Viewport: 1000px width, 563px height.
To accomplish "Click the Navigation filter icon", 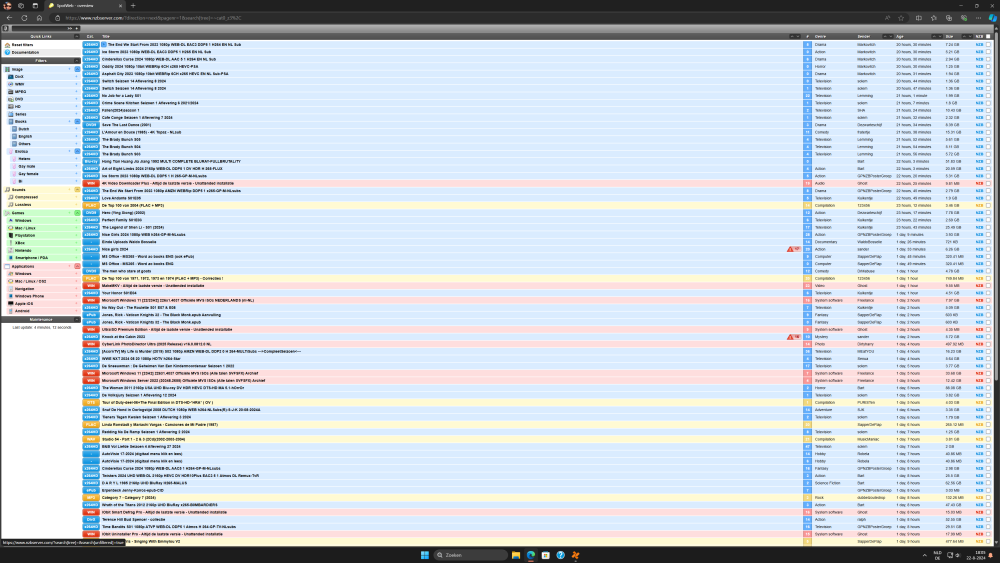I will [11, 288].
